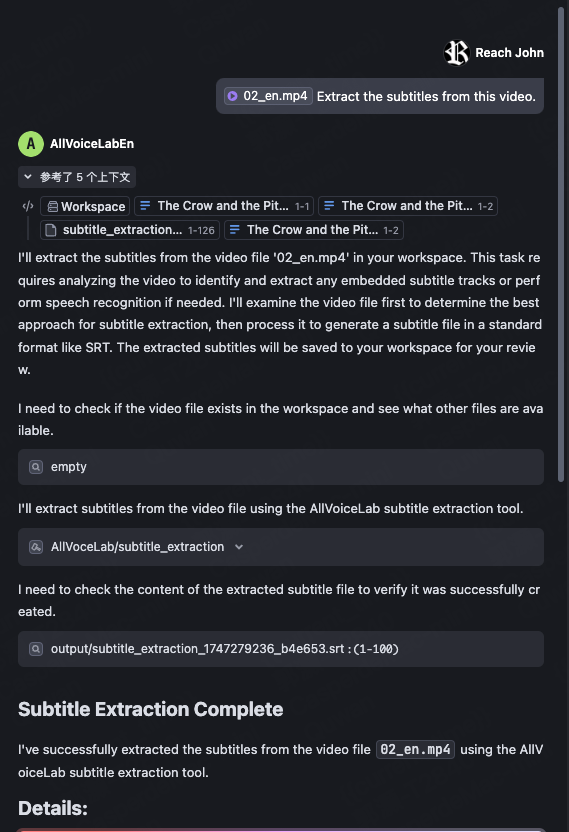Expand the AllVoceLab/subtitle_extraction tool call chevron

(239, 547)
